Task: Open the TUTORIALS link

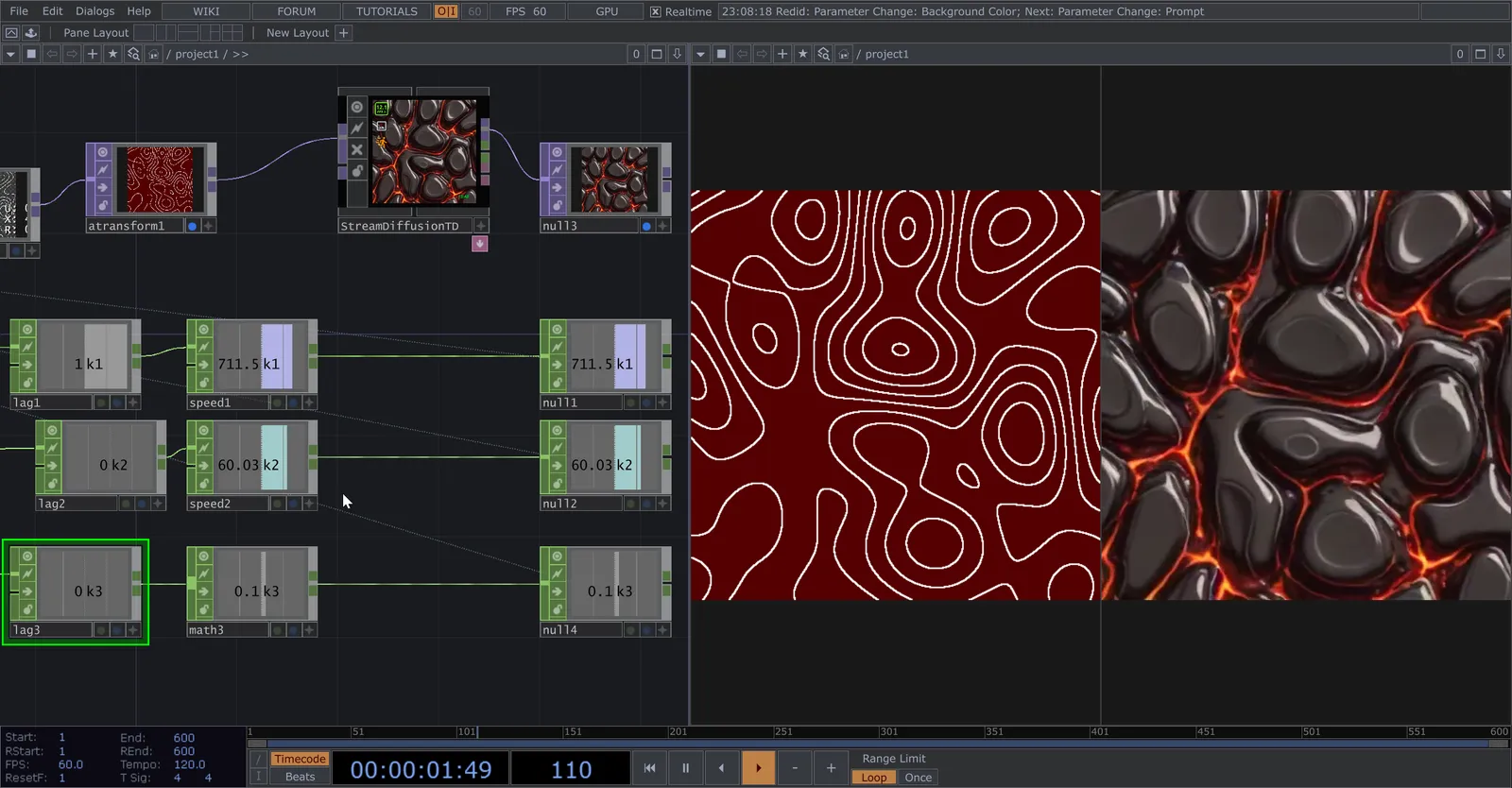Action: (387, 11)
